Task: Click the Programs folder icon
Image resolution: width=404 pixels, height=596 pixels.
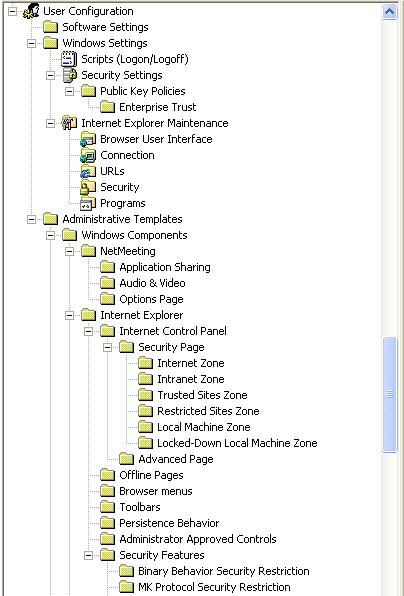Action: (88, 203)
